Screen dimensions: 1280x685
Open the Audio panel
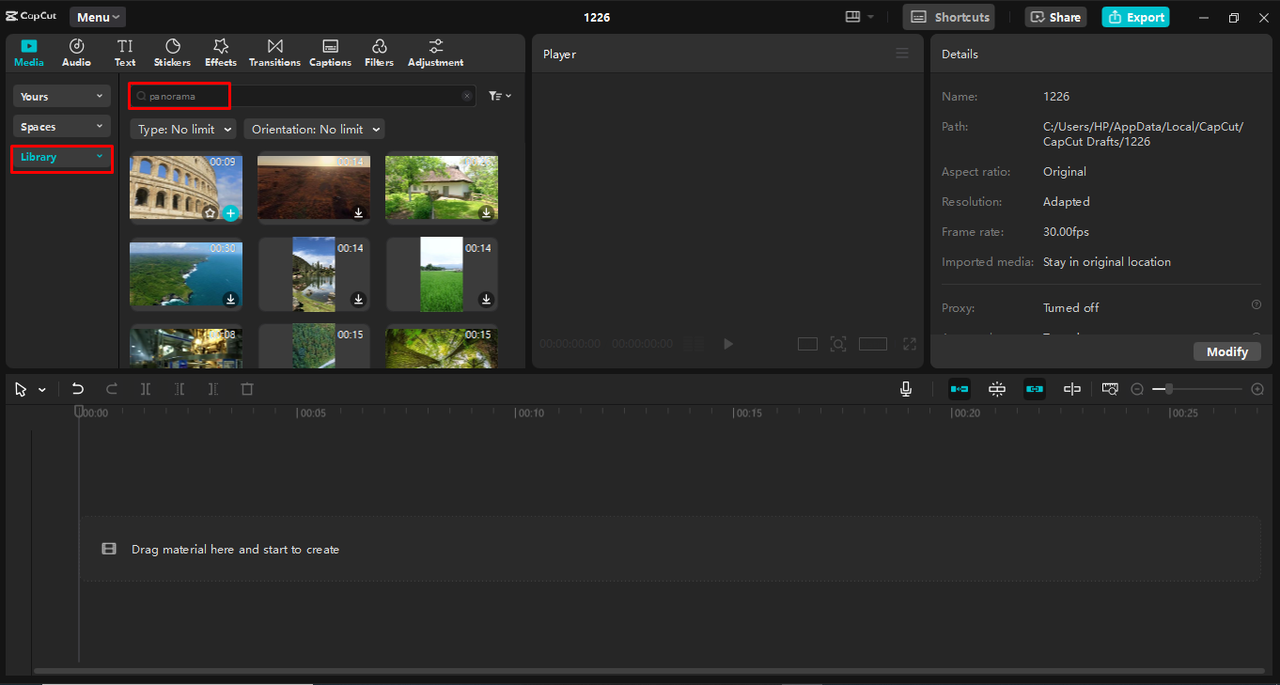(x=76, y=52)
